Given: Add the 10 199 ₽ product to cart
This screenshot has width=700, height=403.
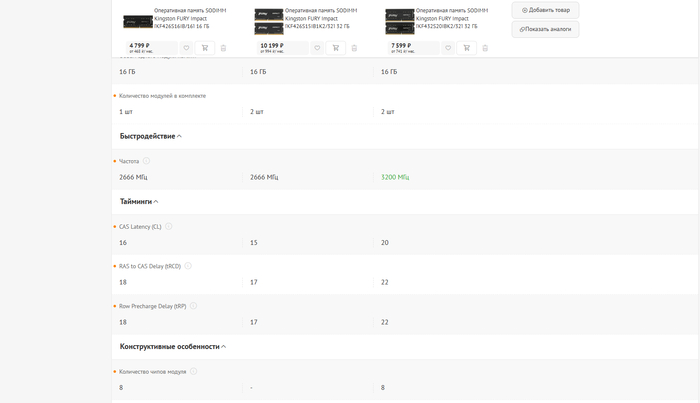Looking at the screenshot, I should (x=336, y=48).
